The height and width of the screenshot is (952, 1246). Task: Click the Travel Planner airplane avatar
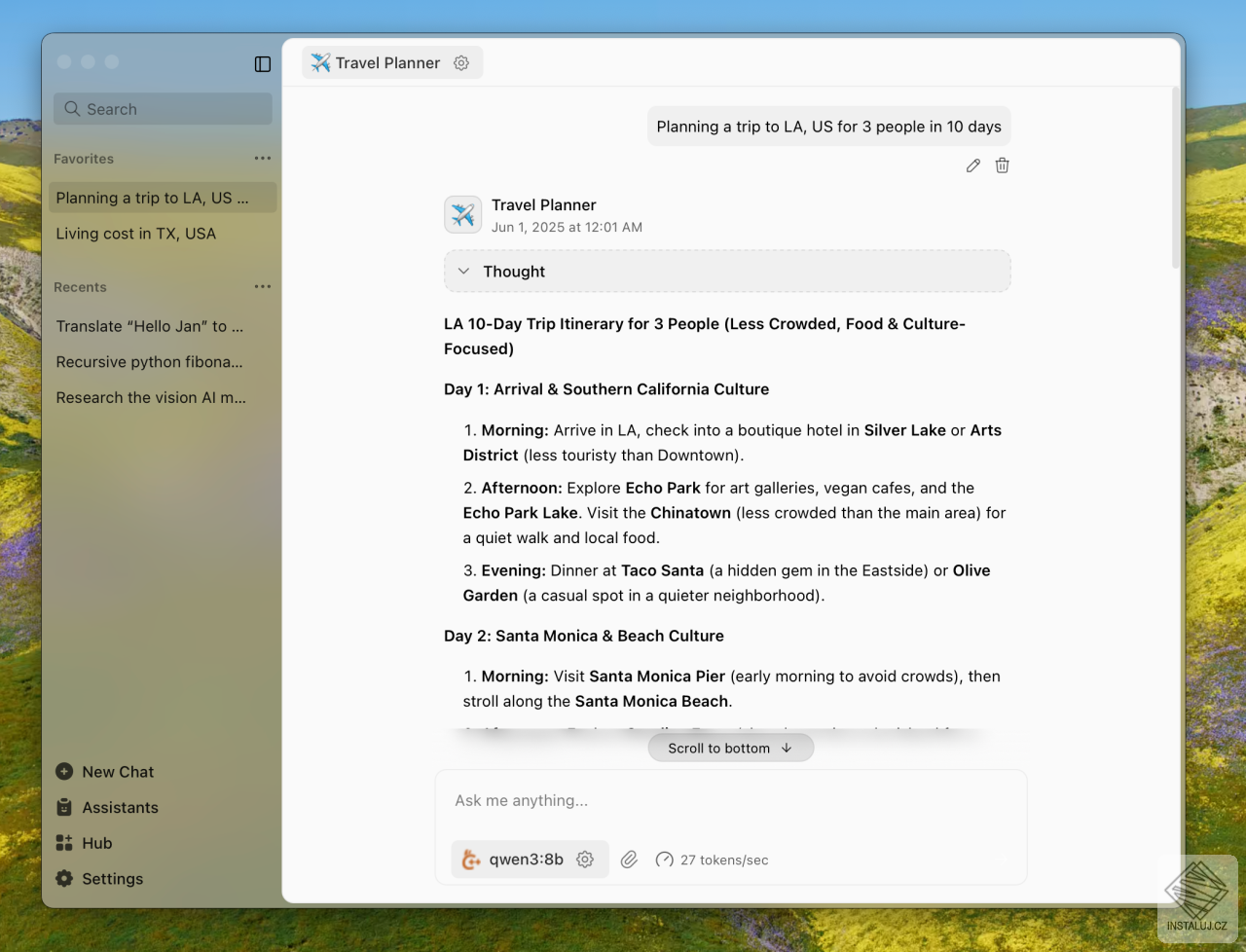[463, 215]
